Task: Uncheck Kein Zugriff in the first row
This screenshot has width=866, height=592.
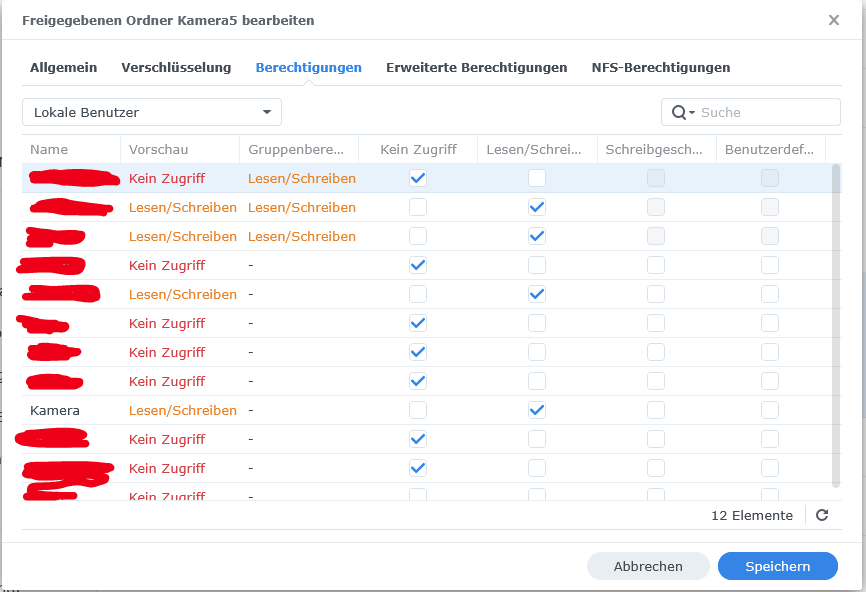Action: tap(418, 178)
